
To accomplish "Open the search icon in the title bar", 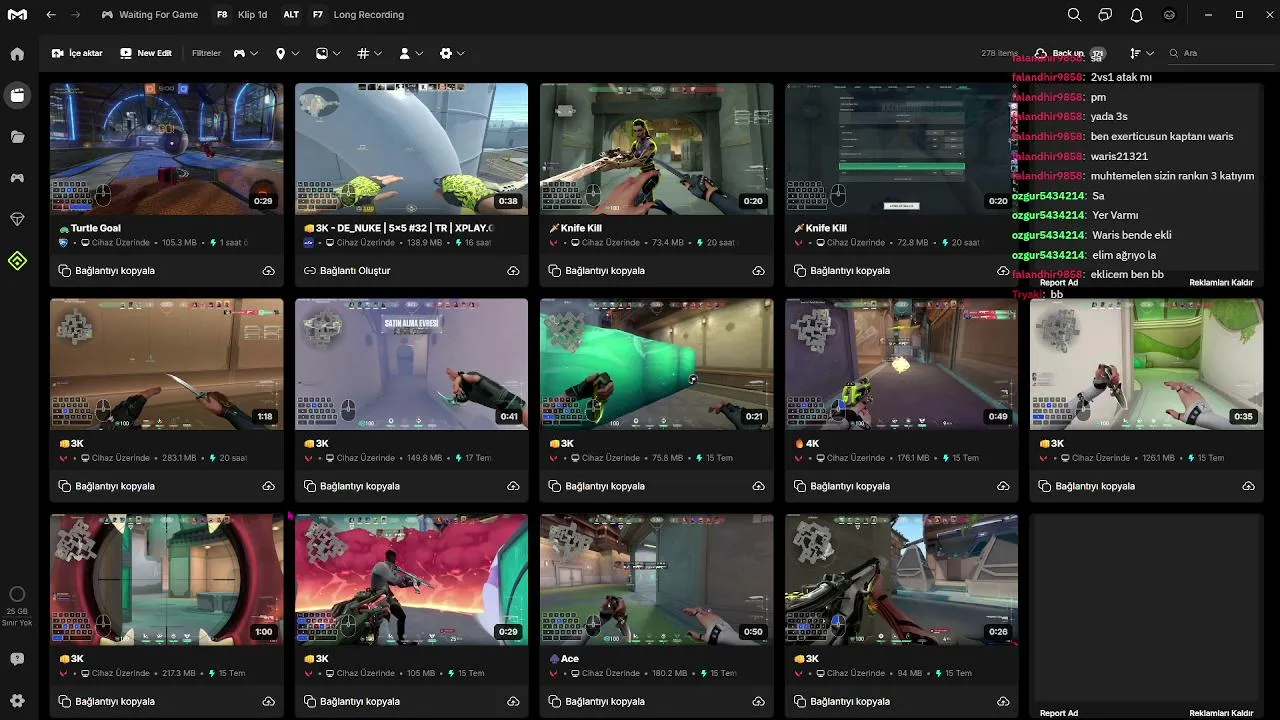I will pos(1074,15).
